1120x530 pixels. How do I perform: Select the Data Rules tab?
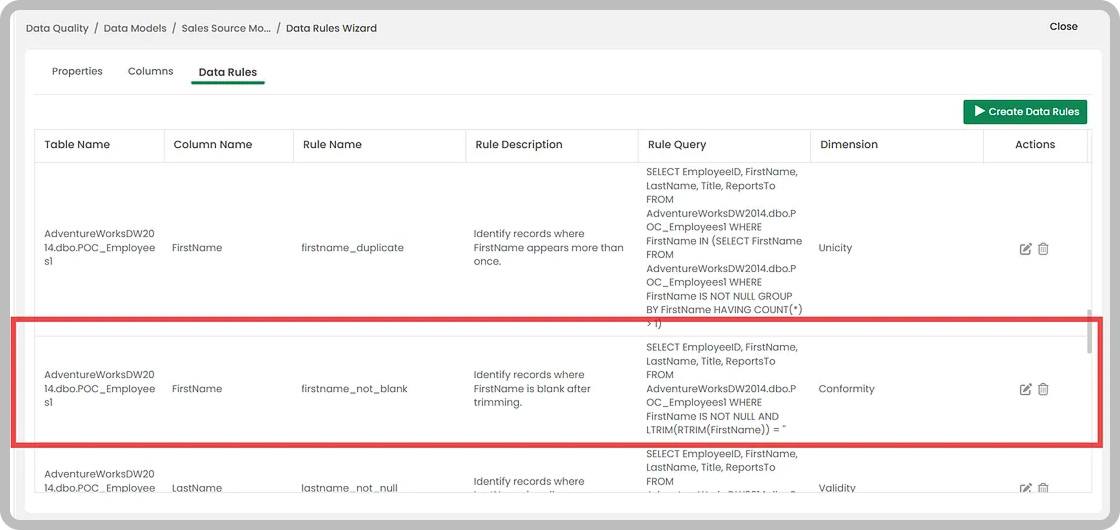click(x=228, y=72)
